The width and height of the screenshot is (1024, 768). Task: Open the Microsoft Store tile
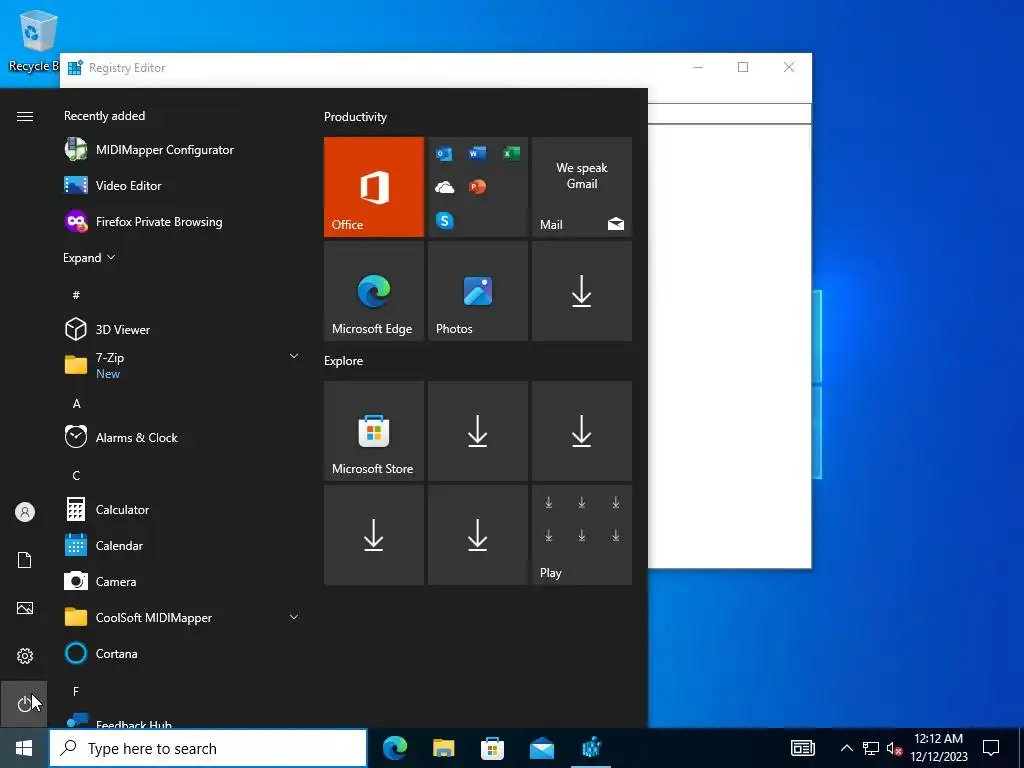(374, 431)
